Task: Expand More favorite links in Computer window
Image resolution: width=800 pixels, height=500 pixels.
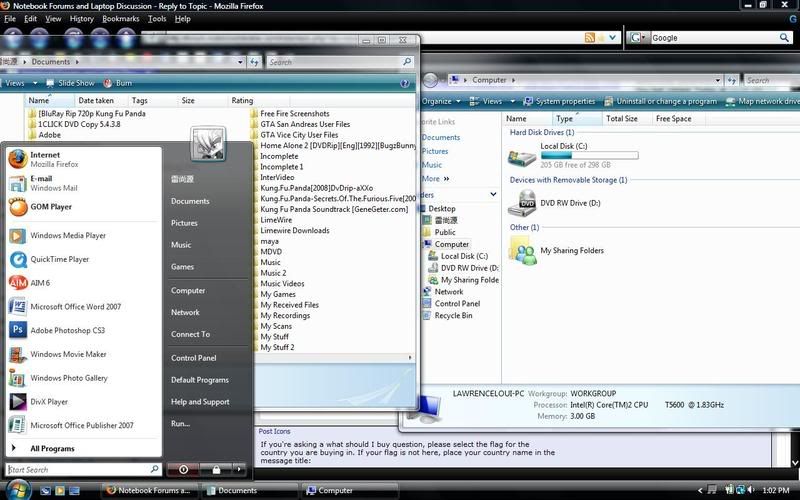Action: pos(435,179)
